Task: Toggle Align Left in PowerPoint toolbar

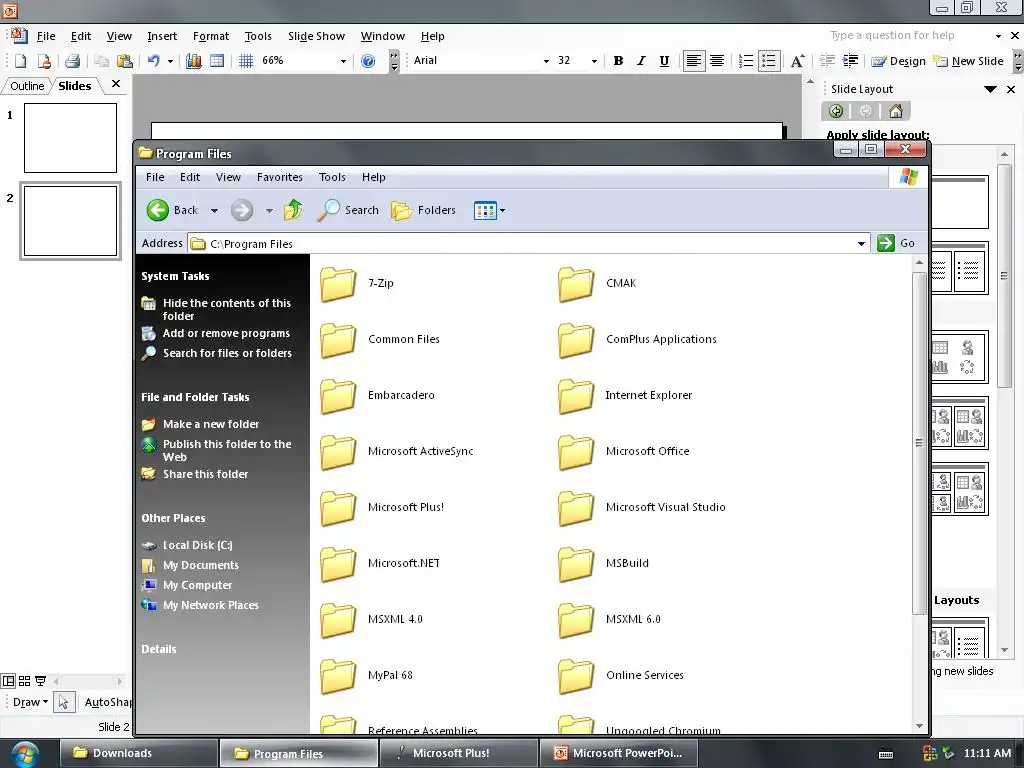Action: [x=694, y=61]
